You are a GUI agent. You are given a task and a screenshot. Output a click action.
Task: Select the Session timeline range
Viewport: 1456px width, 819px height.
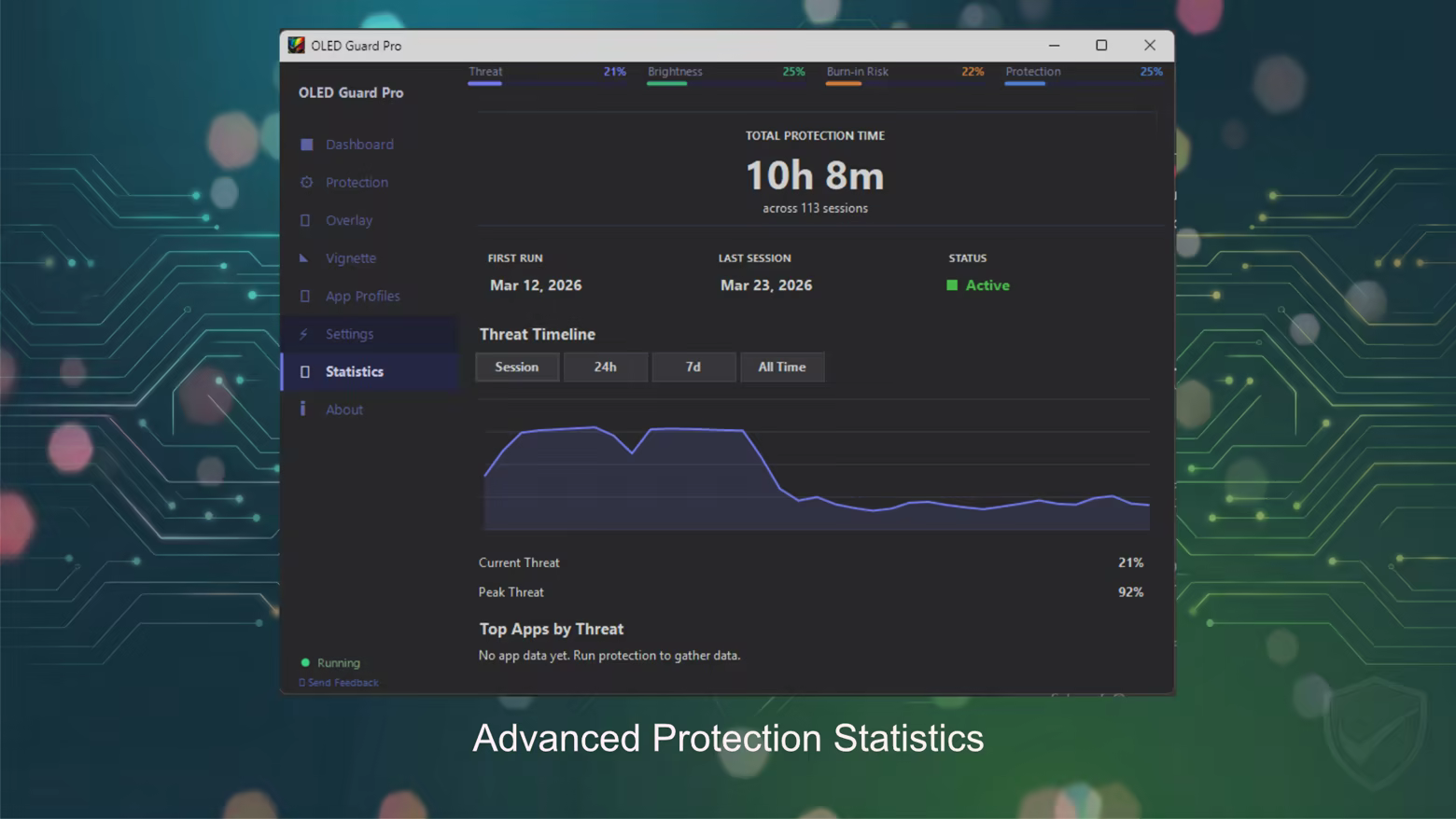tap(517, 368)
